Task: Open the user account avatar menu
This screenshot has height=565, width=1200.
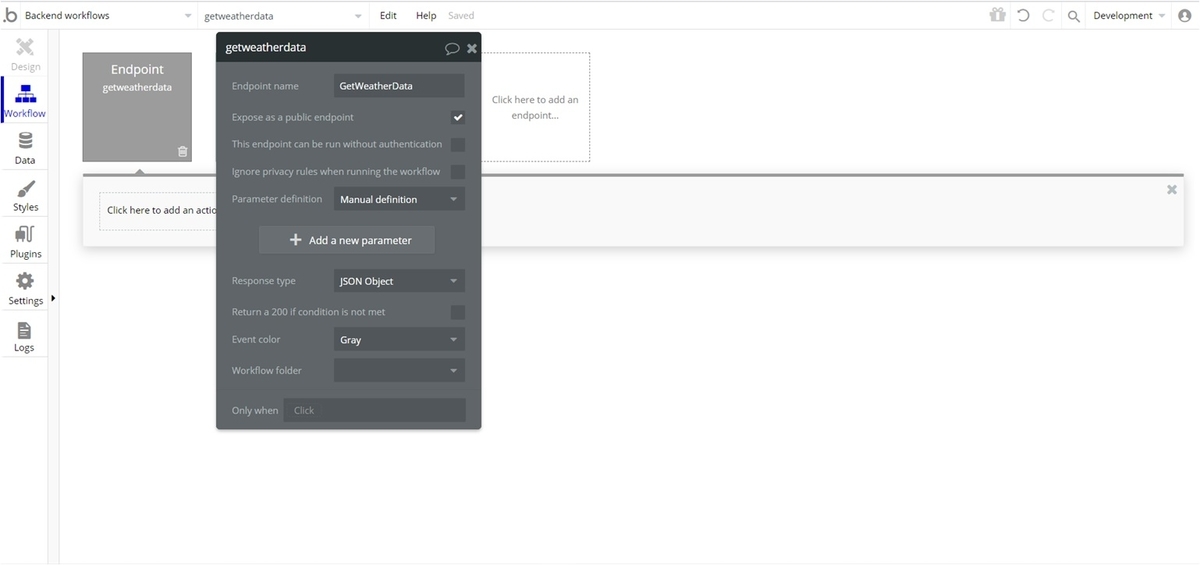Action: (1185, 16)
